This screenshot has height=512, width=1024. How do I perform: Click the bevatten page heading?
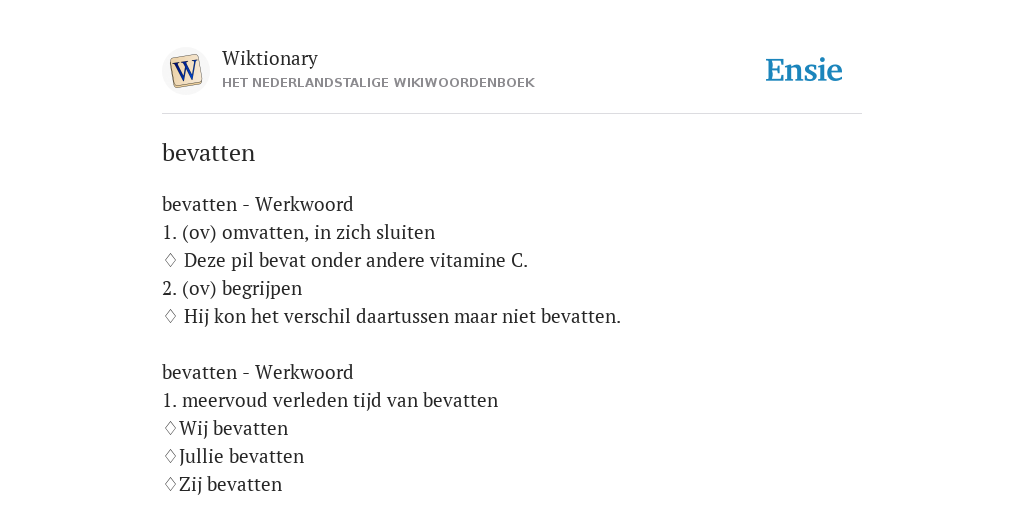(208, 153)
